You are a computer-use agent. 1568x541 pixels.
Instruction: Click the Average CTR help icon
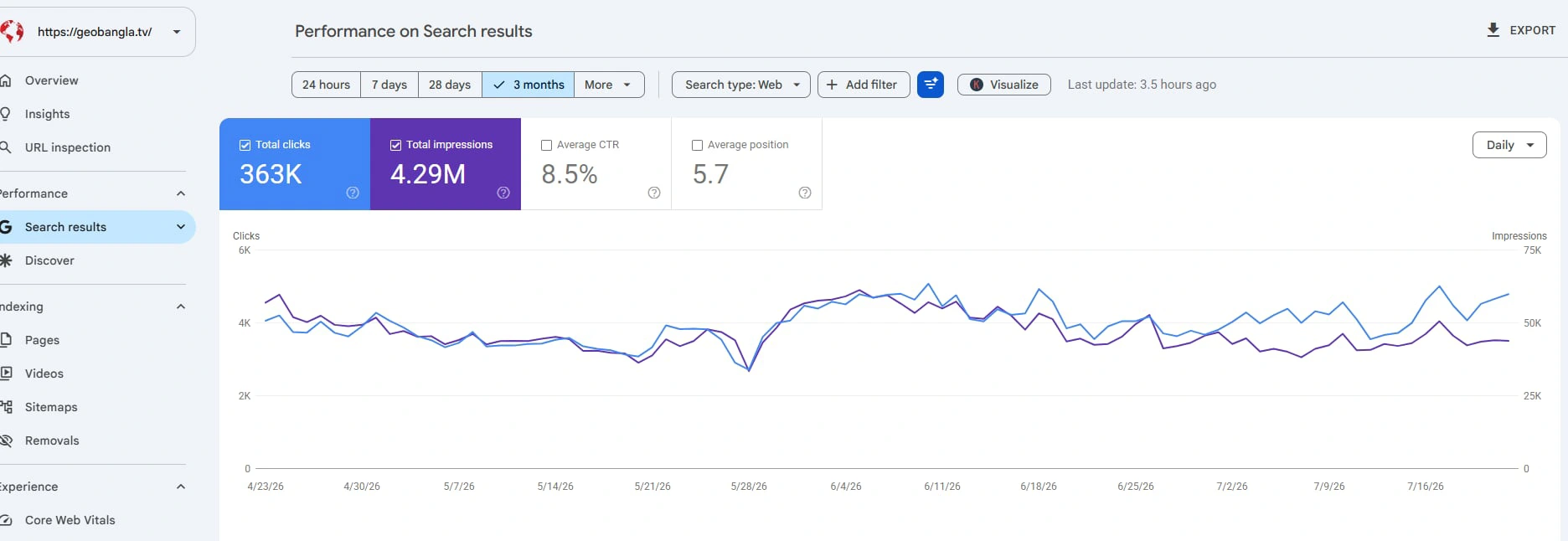pos(654,193)
